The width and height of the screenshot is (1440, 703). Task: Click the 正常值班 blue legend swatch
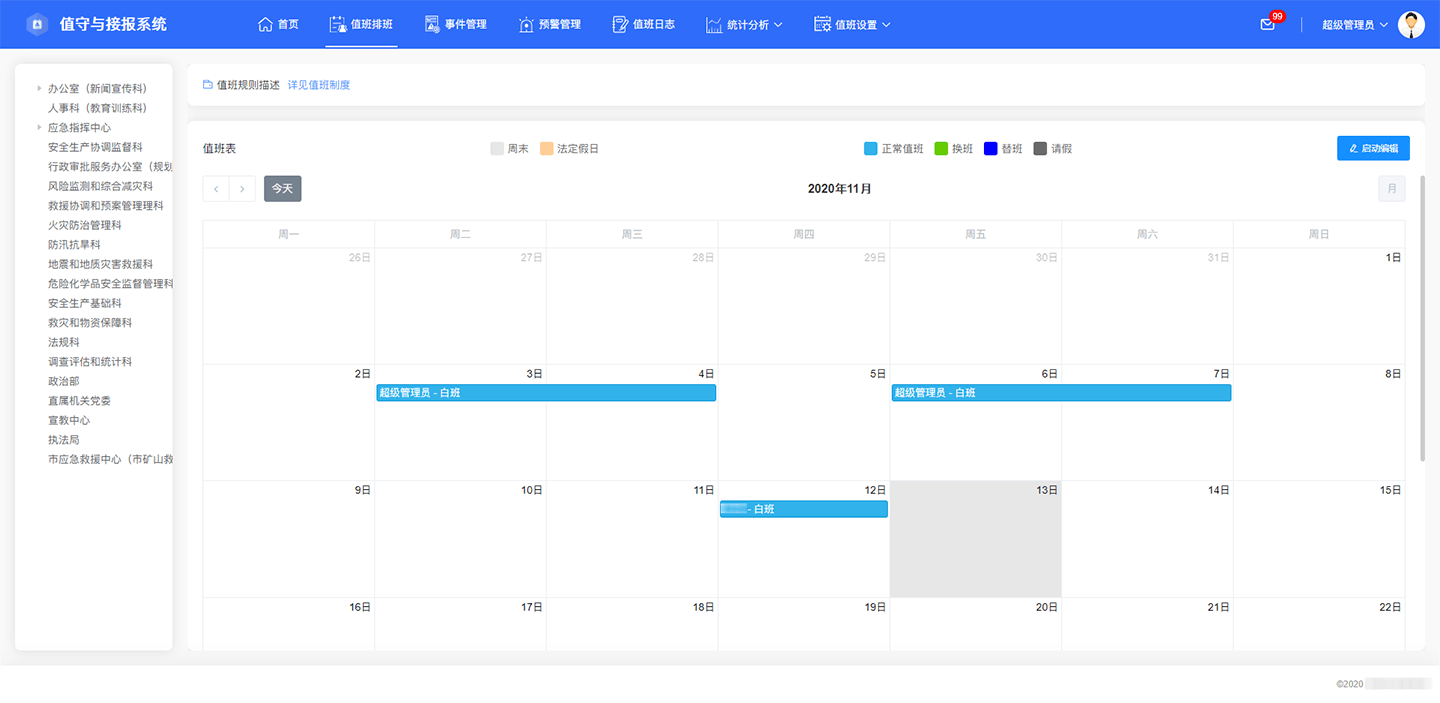tap(871, 149)
